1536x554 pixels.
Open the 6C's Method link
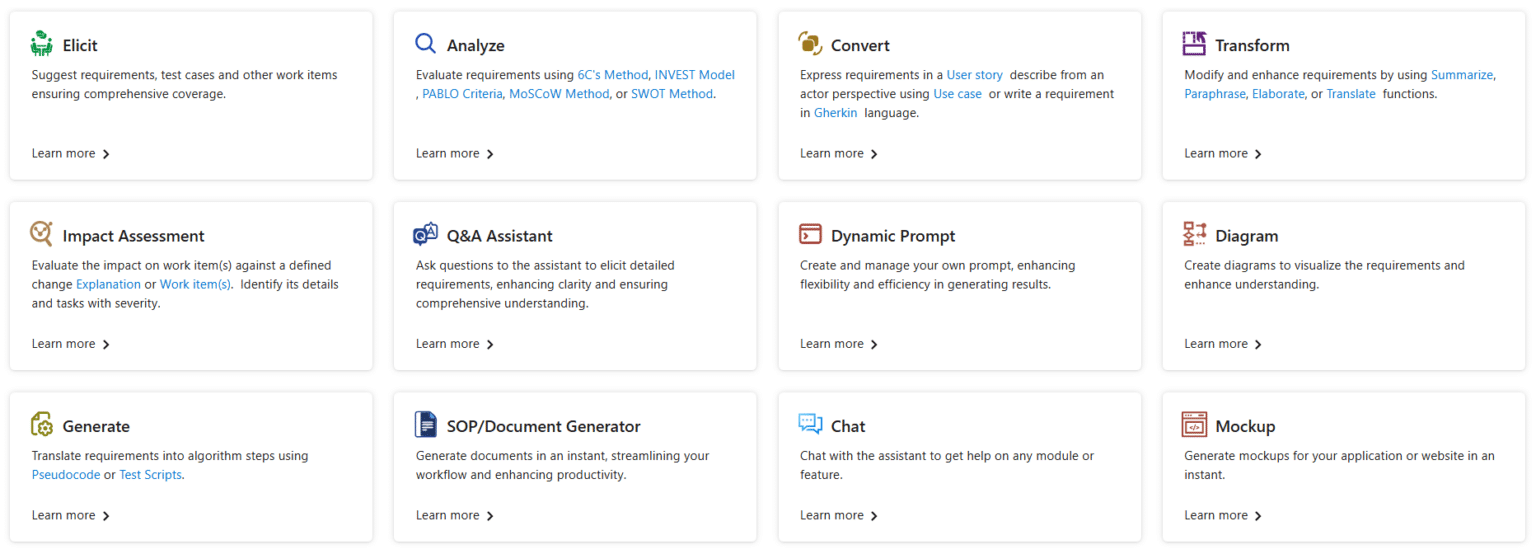click(x=612, y=75)
